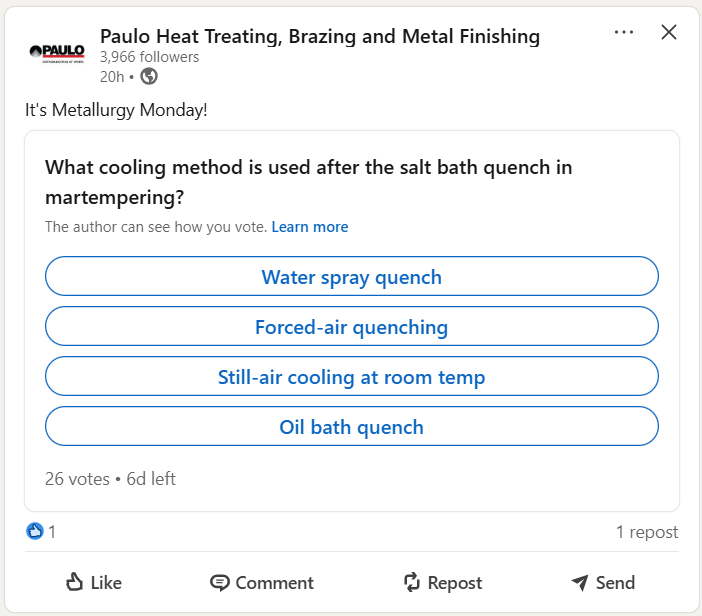This screenshot has width=702, height=616.
Task: Open the three-dot post options menu
Action: pyautogui.click(x=624, y=33)
